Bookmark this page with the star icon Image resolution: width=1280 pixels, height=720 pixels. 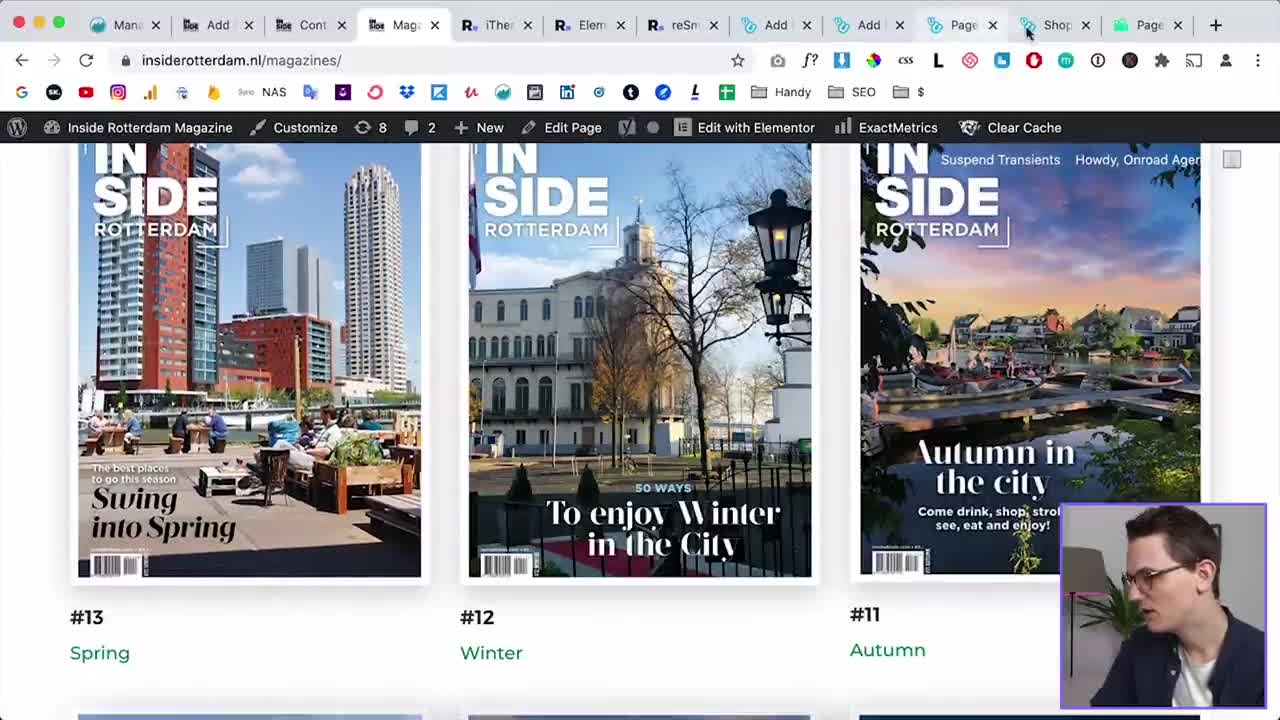point(738,60)
